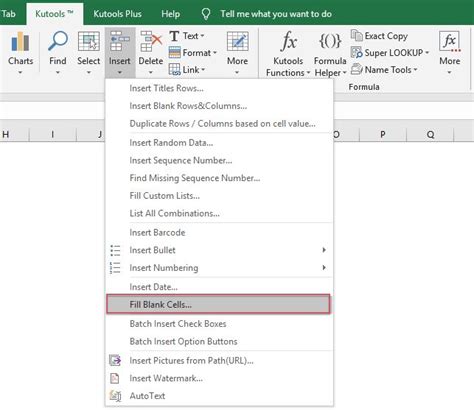The width and height of the screenshot is (474, 410).
Task: Choose Batch Insert Check Boxes item
Action: point(219,324)
